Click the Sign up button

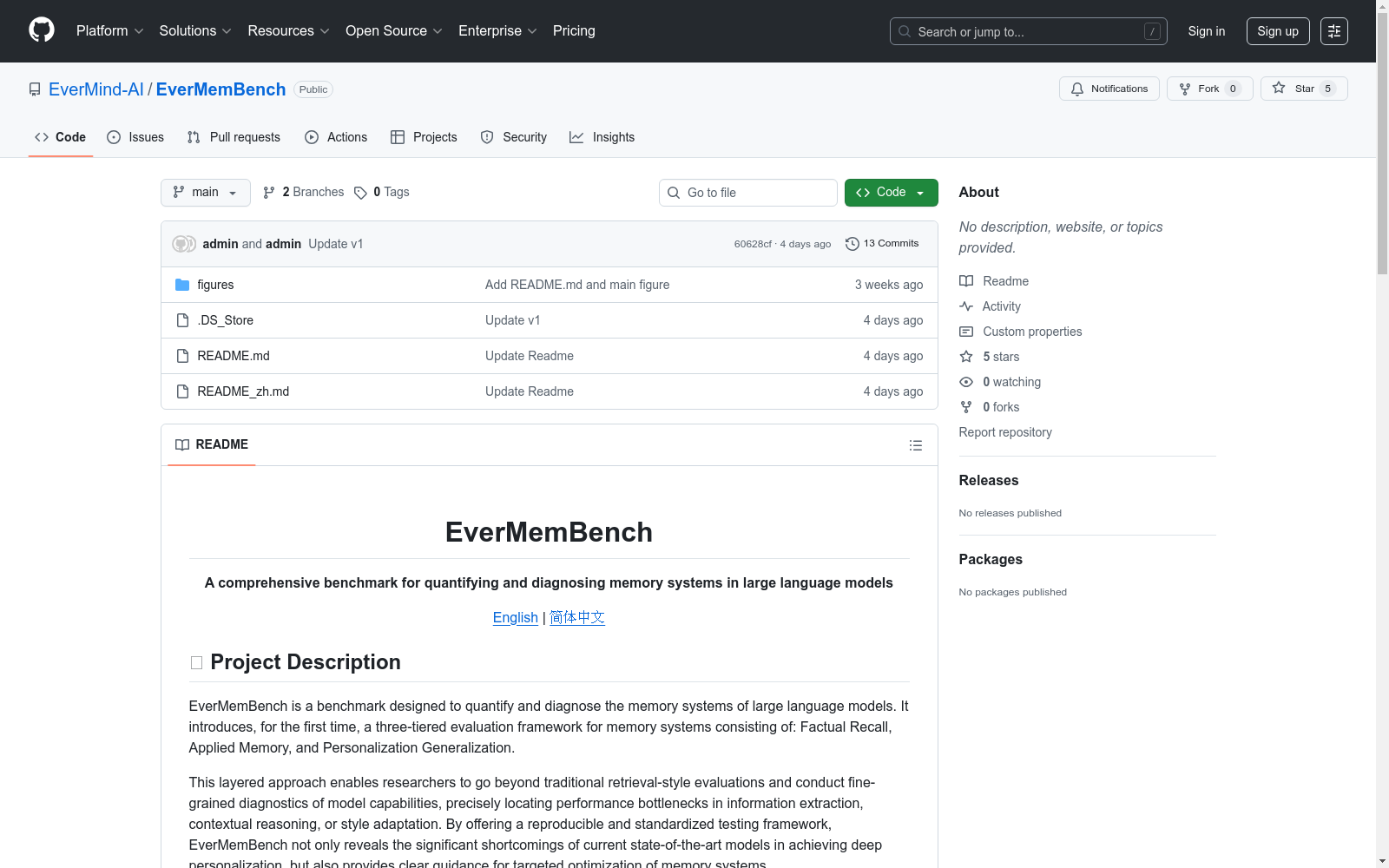tap(1278, 31)
